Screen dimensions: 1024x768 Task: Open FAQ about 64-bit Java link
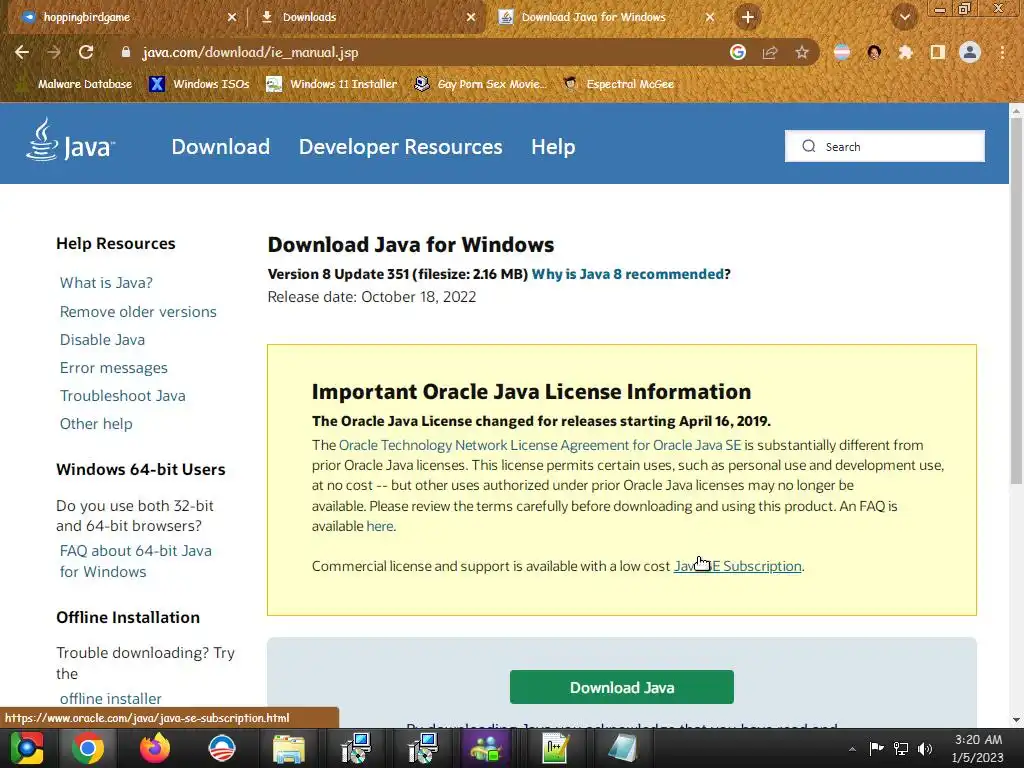pyautogui.click(x=135, y=561)
